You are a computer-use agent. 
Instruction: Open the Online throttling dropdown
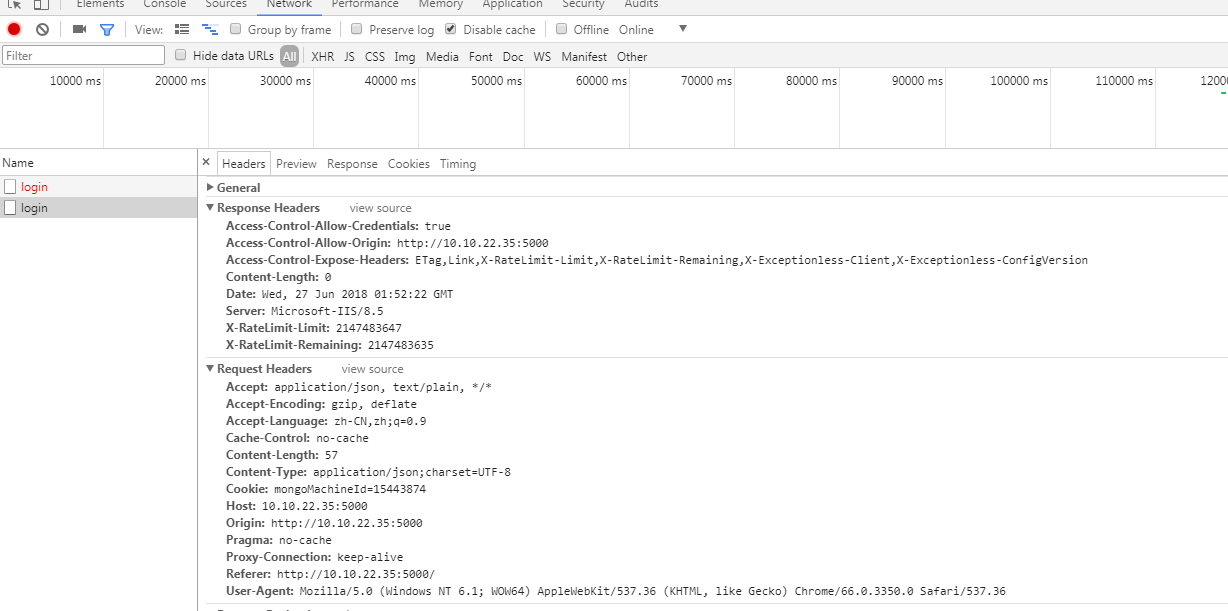click(x=682, y=29)
